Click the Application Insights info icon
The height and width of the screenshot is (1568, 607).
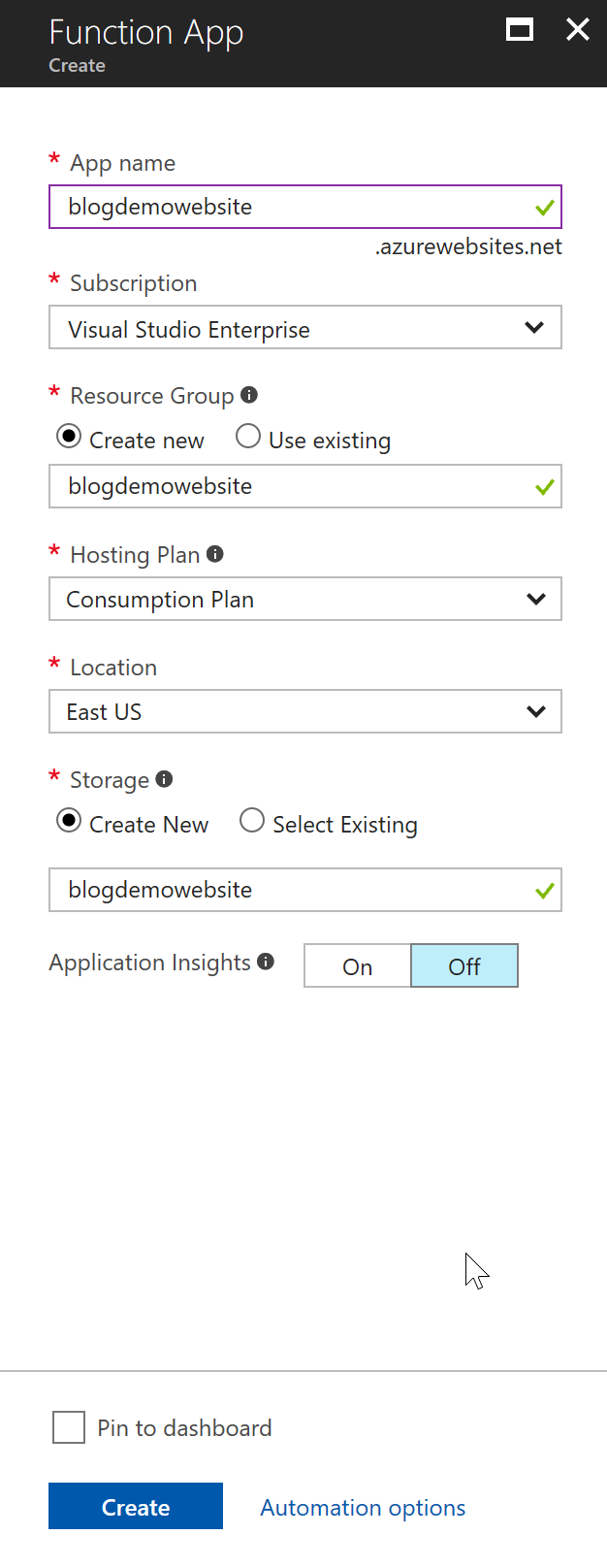(266, 962)
